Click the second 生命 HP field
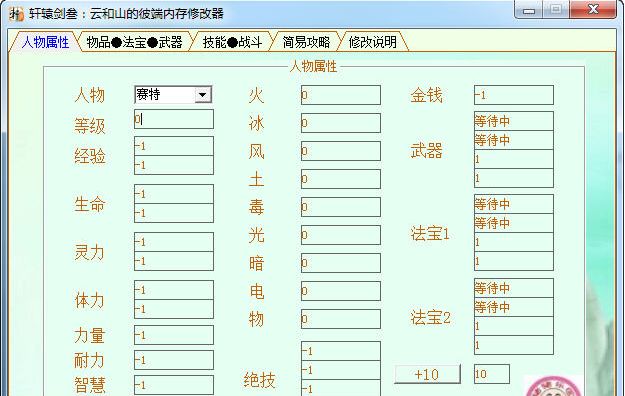Screen dimensions: 625x396 [174, 213]
